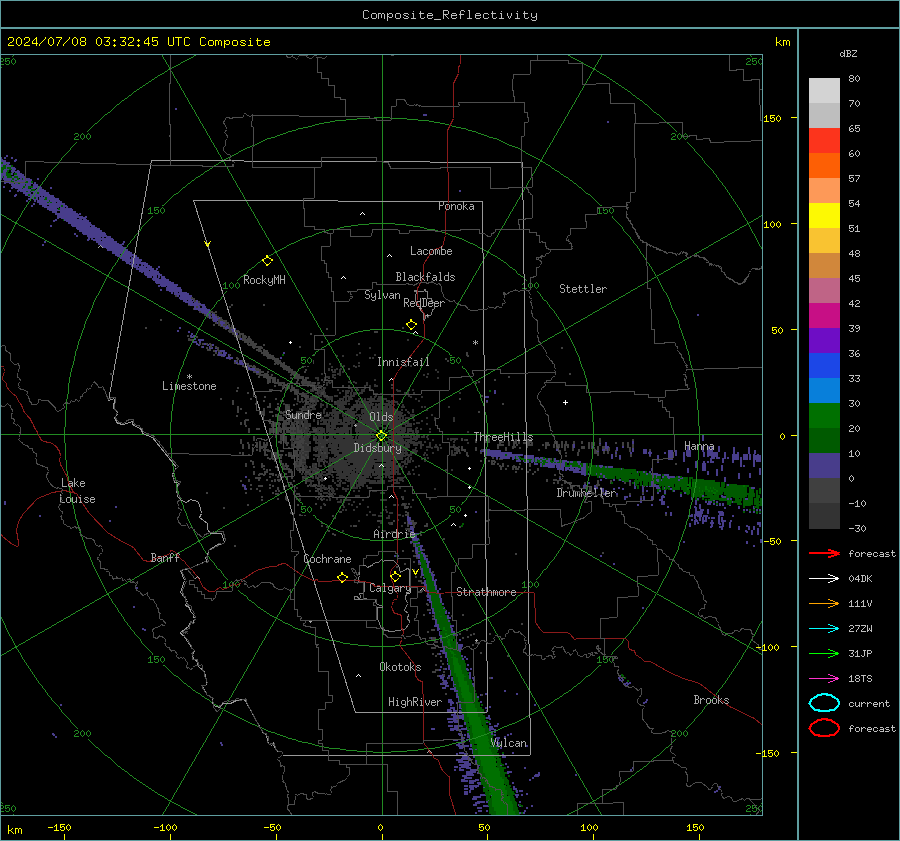Screen dimensions: 900x841
Task: Click the ThreeHills label
Action: click(x=503, y=437)
